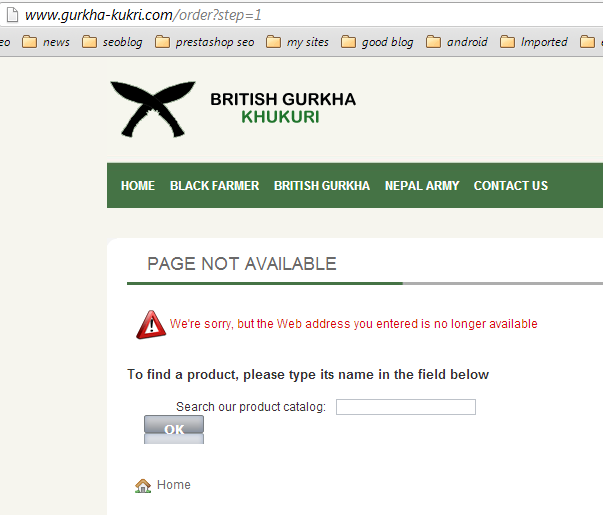Open the Imported bookmarks folder
Image resolution: width=603 pixels, height=515 pixels.
pos(534,42)
